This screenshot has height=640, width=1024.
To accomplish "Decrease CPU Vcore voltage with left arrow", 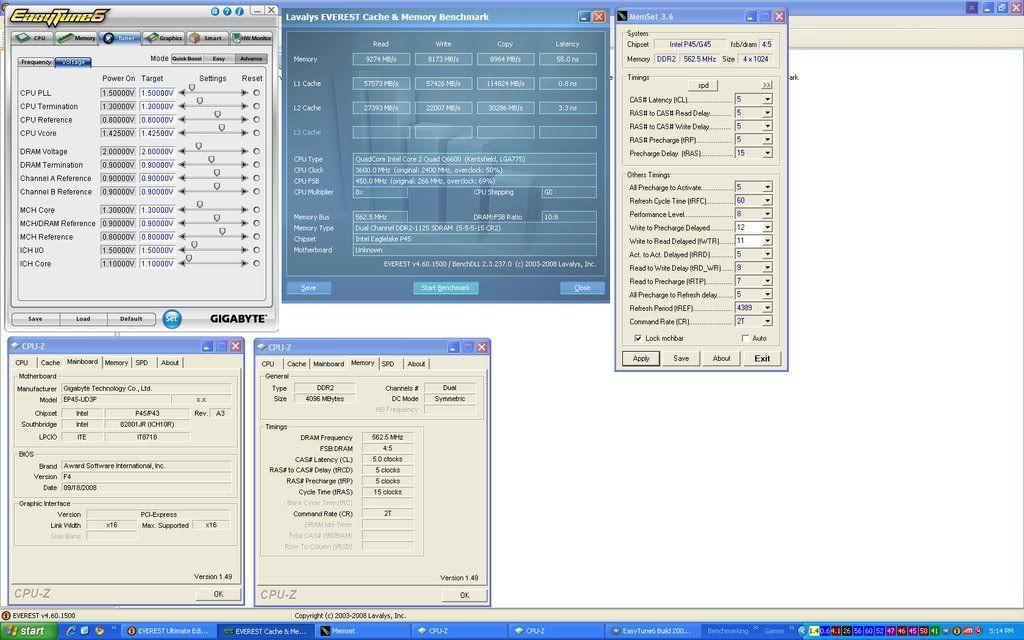I will pyautogui.click(x=182, y=133).
